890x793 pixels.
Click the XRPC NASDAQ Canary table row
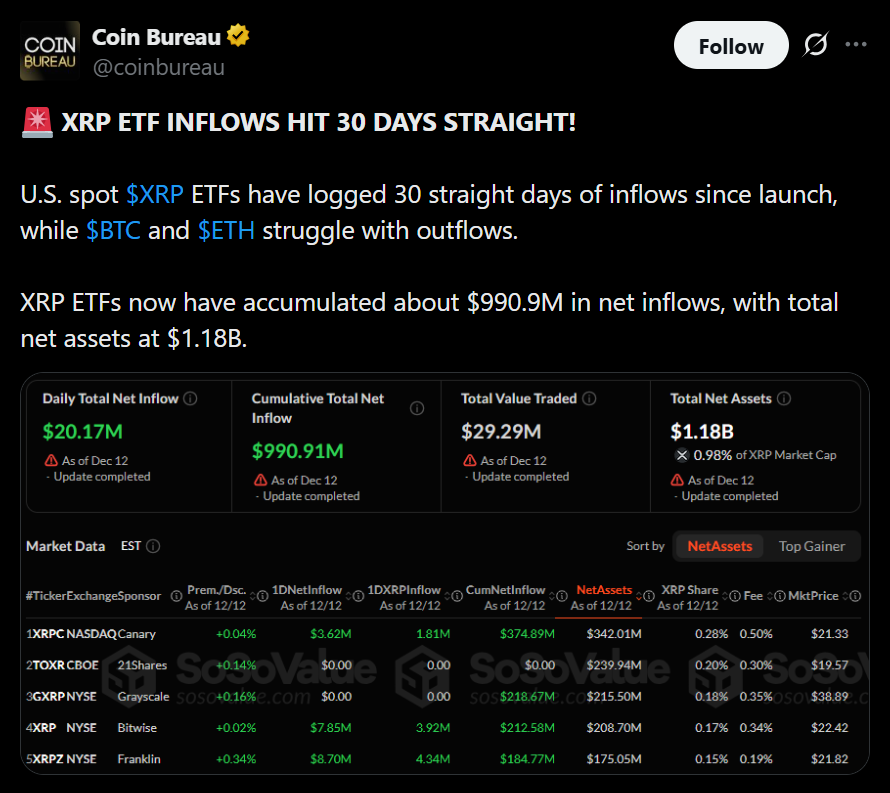(440, 634)
